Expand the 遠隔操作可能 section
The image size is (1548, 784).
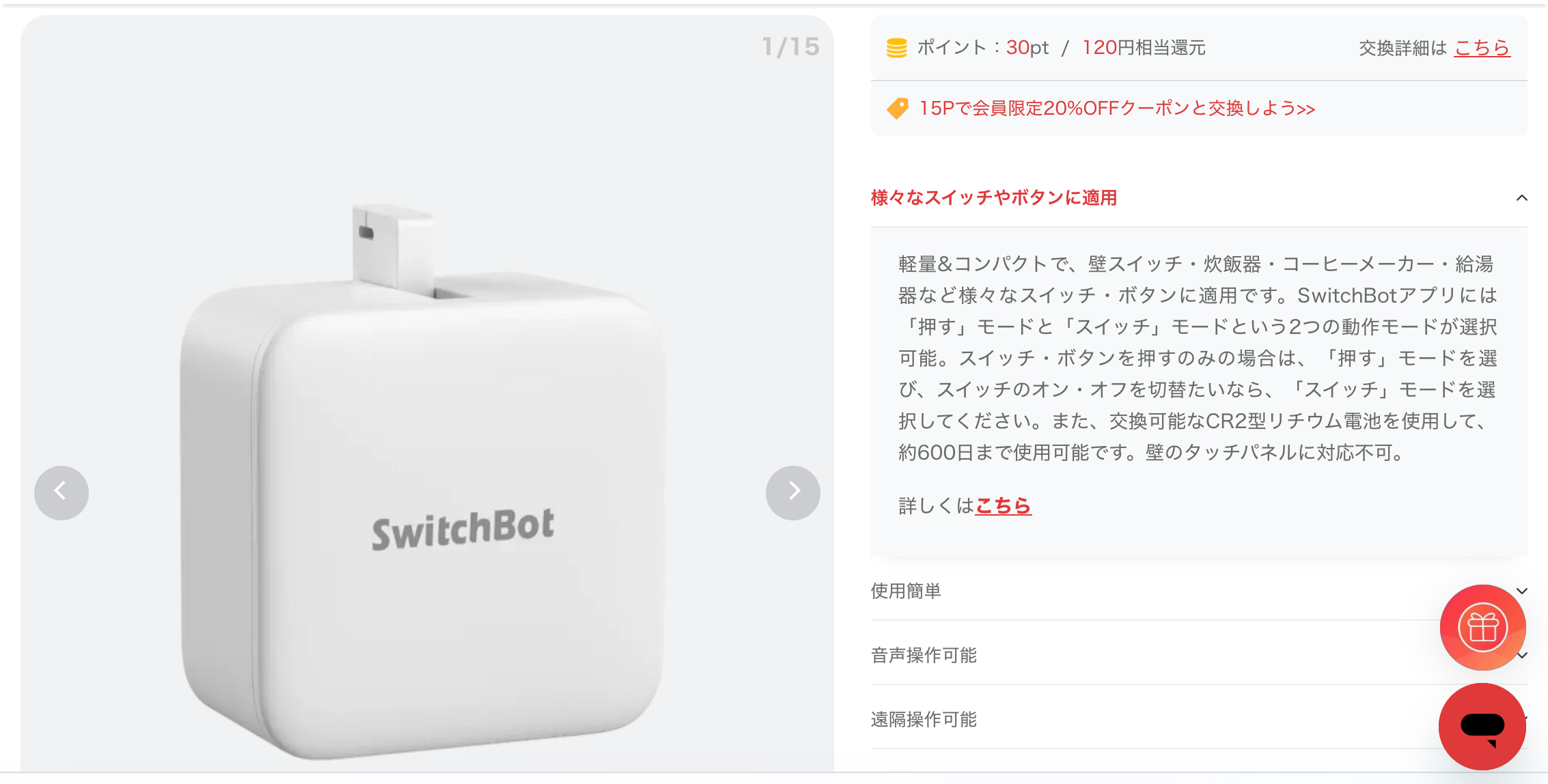click(1199, 719)
